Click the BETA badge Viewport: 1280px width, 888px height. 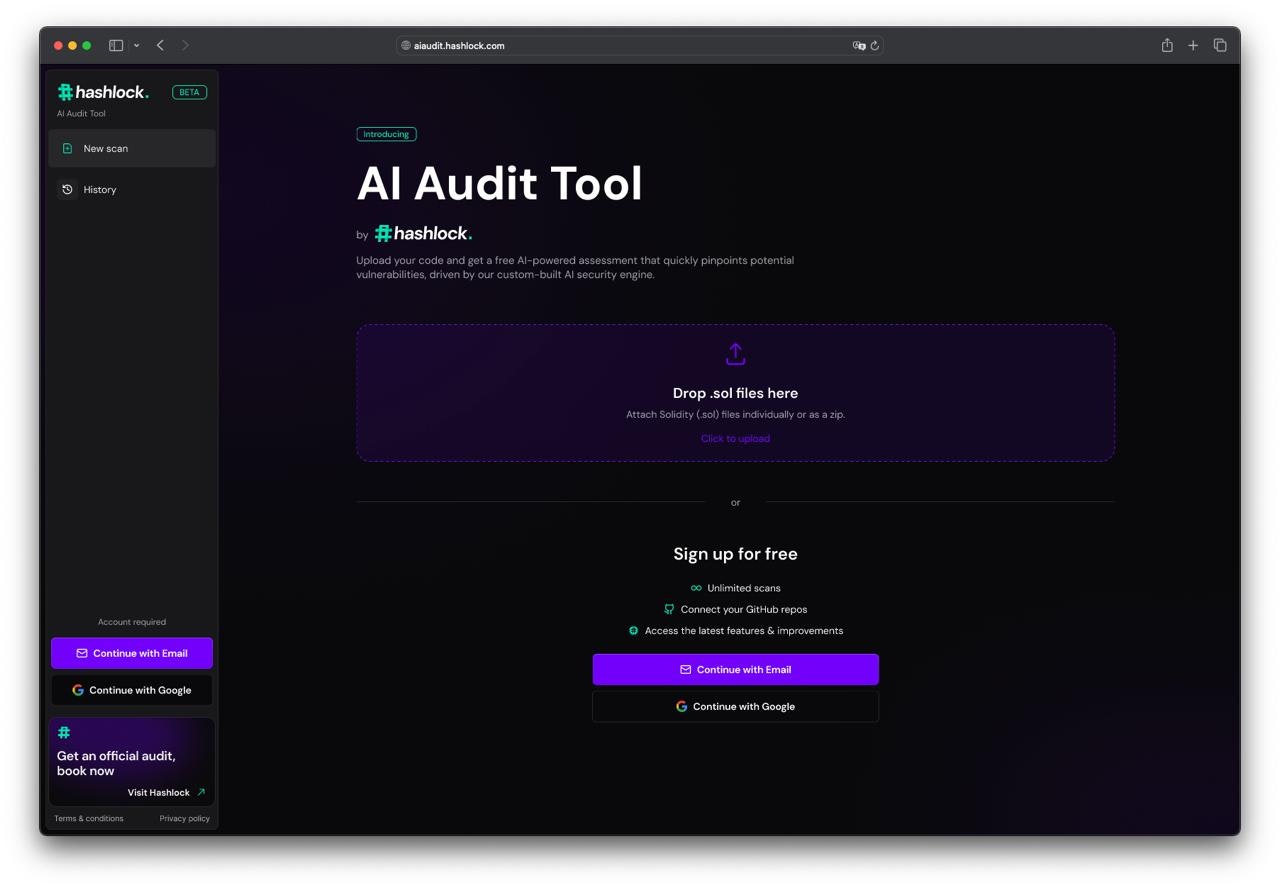pos(189,92)
